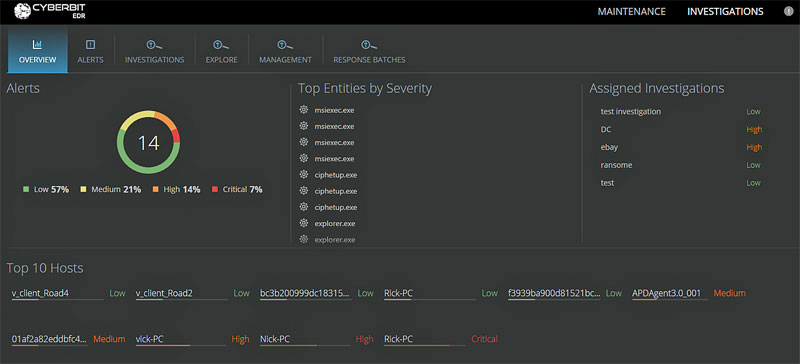Click the severity bar under APDAgent3.0_001

pyautogui.click(x=670, y=300)
